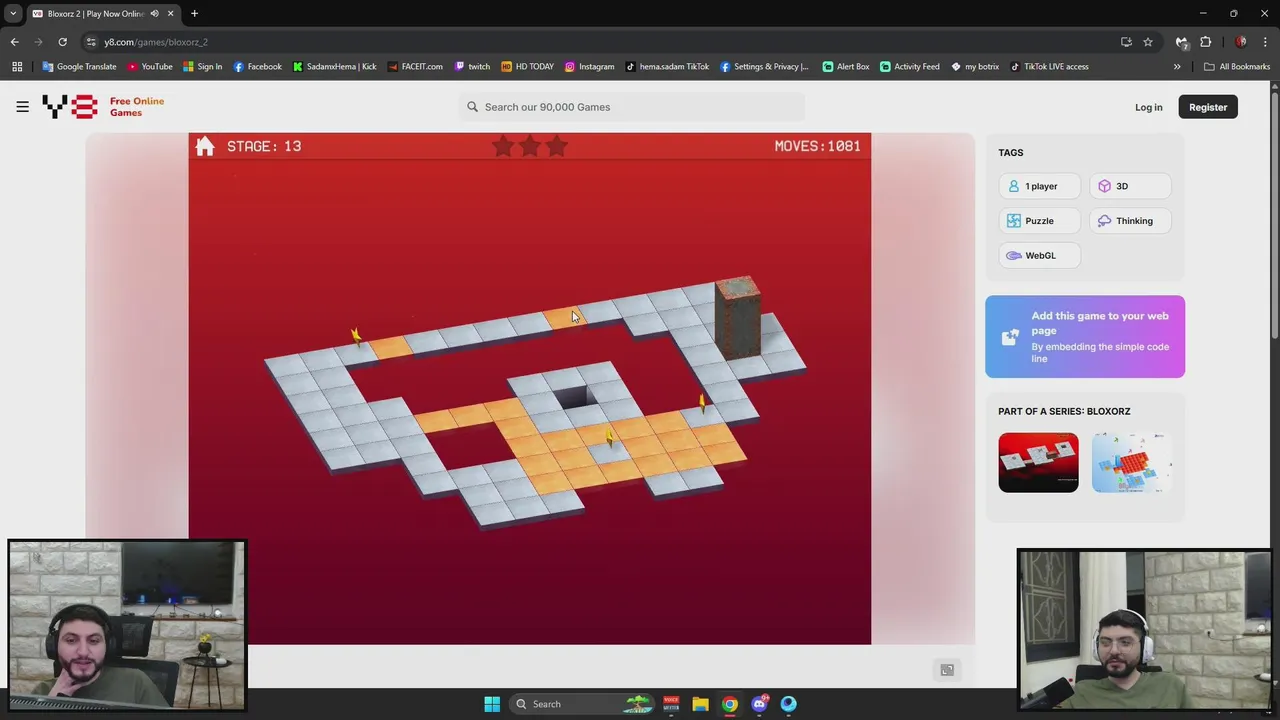Open the TikTok LIVE access bookmark
The height and width of the screenshot is (720, 1280).
point(1049,67)
